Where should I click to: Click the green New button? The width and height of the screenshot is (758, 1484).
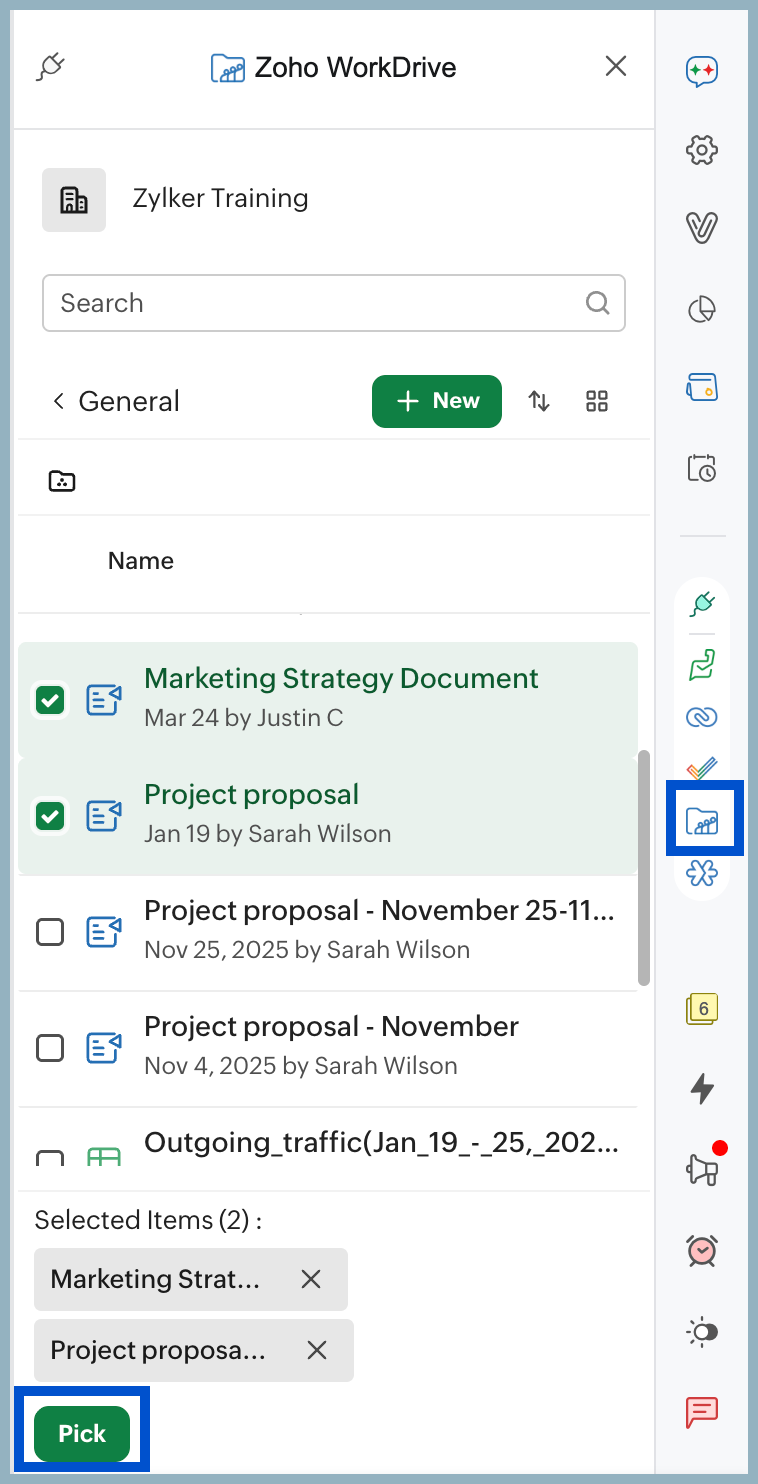(x=437, y=401)
